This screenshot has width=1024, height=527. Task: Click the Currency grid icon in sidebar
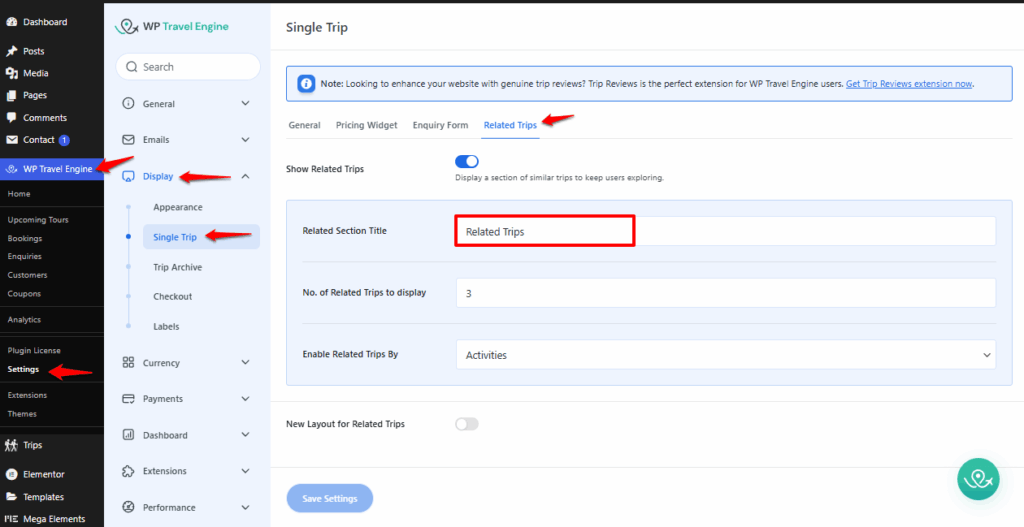pos(128,363)
